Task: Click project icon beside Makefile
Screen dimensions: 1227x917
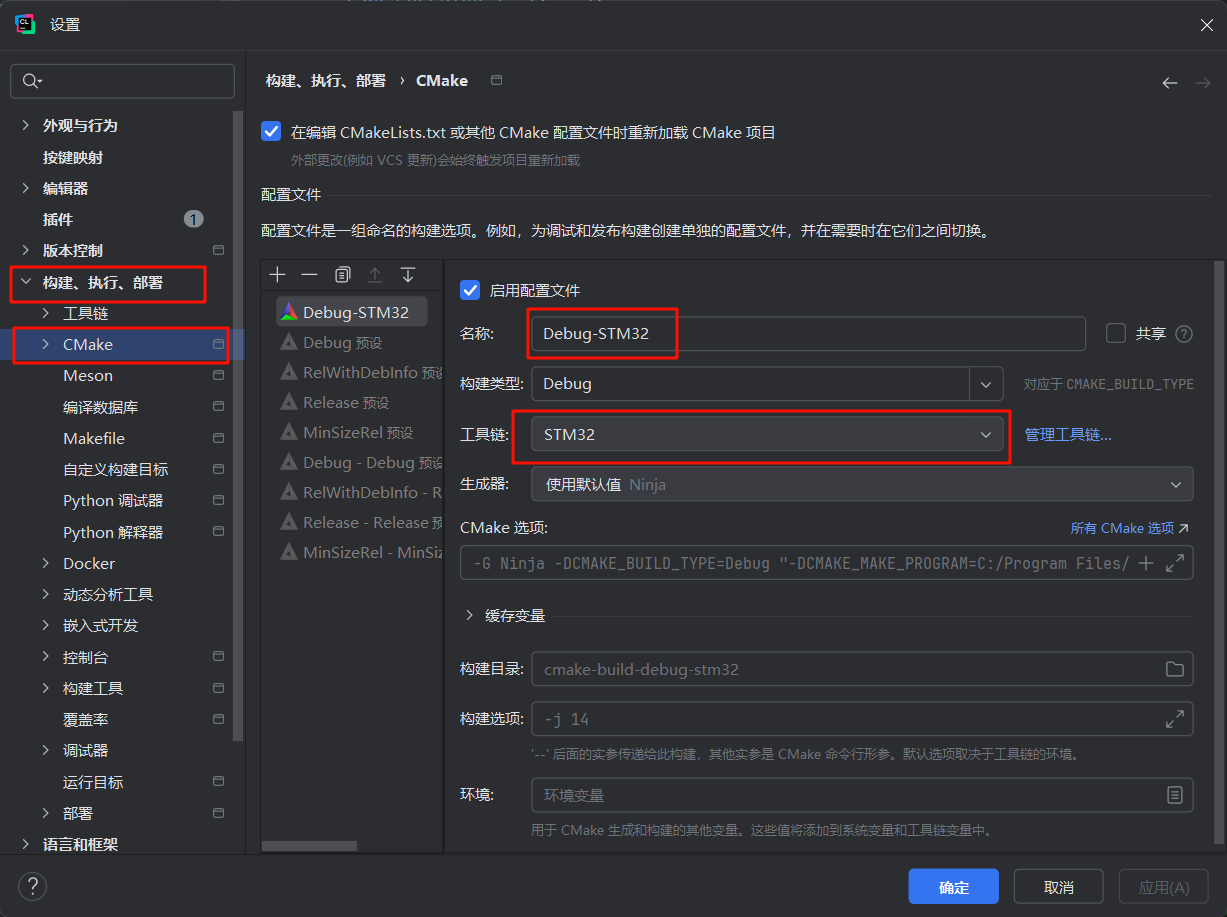Action: pyautogui.click(x=218, y=438)
